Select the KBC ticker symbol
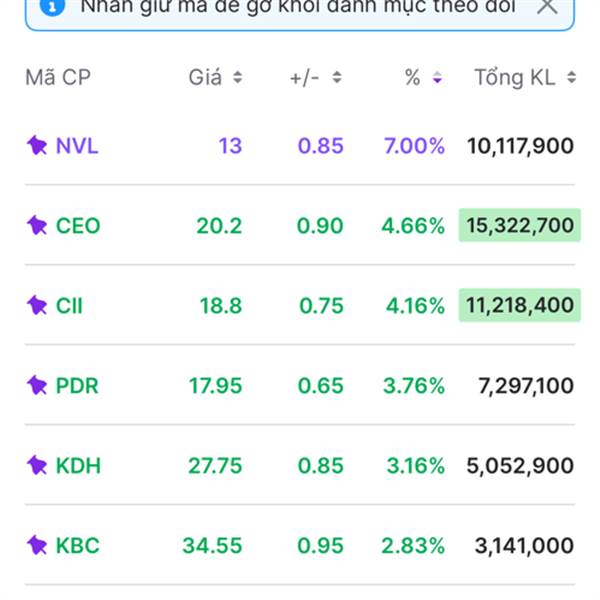This screenshot has height=600, width=600. (78, 546)
